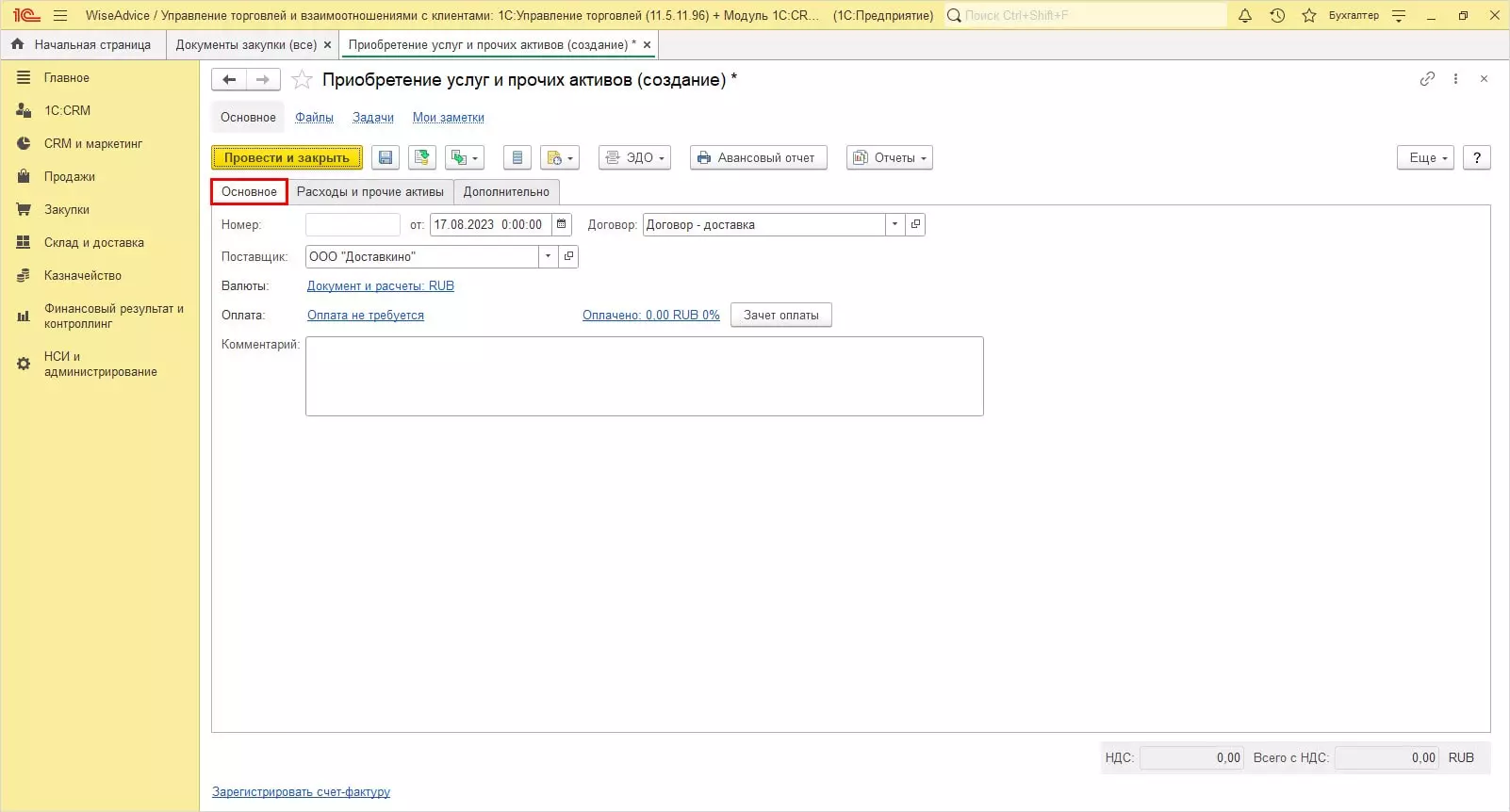
Task: Open ЭДО dropdown menu
Action: [634, 157]
